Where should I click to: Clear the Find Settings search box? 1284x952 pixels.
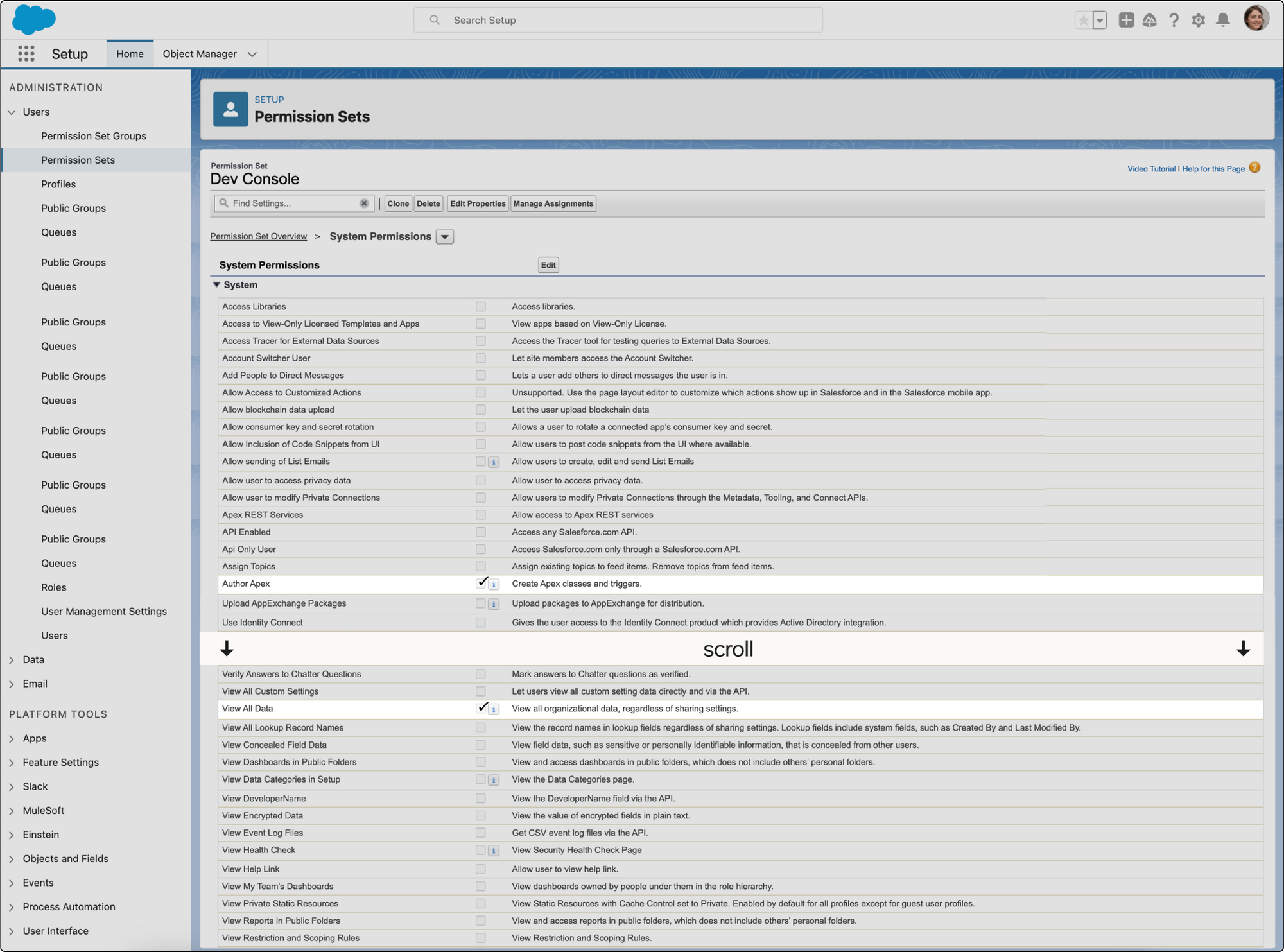click(364, 203)
